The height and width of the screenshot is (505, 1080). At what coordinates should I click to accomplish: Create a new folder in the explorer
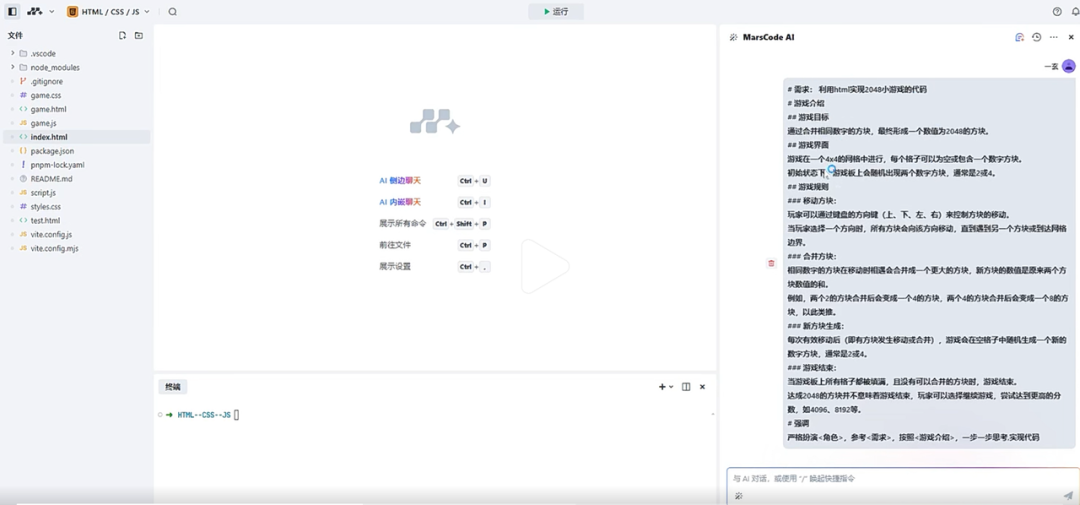point(138,35)
